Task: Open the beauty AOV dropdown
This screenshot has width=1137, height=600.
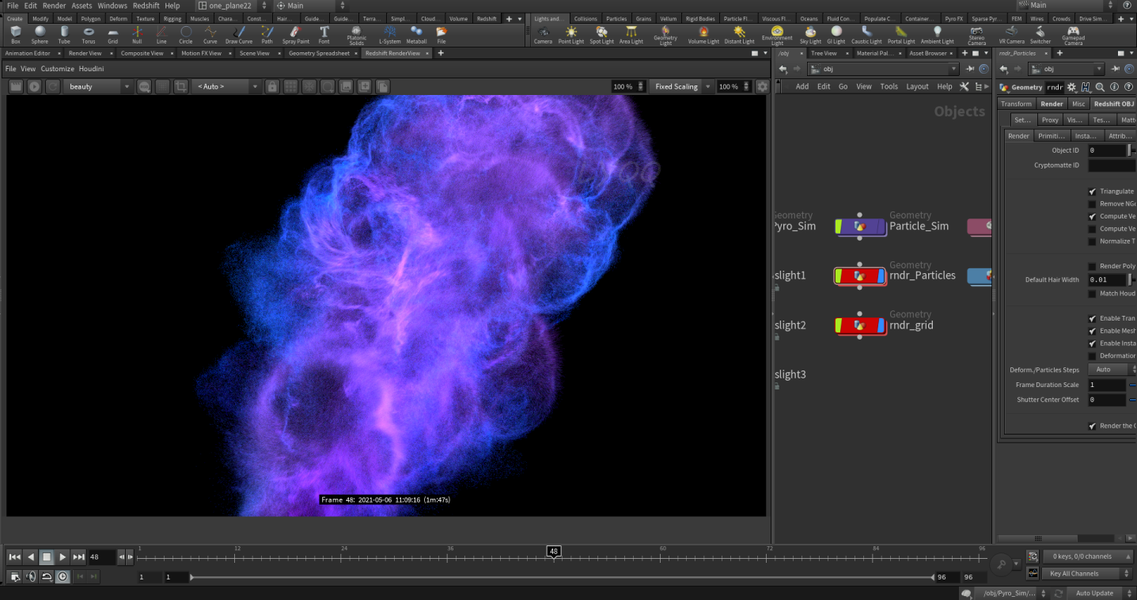Action: (98, 86)
